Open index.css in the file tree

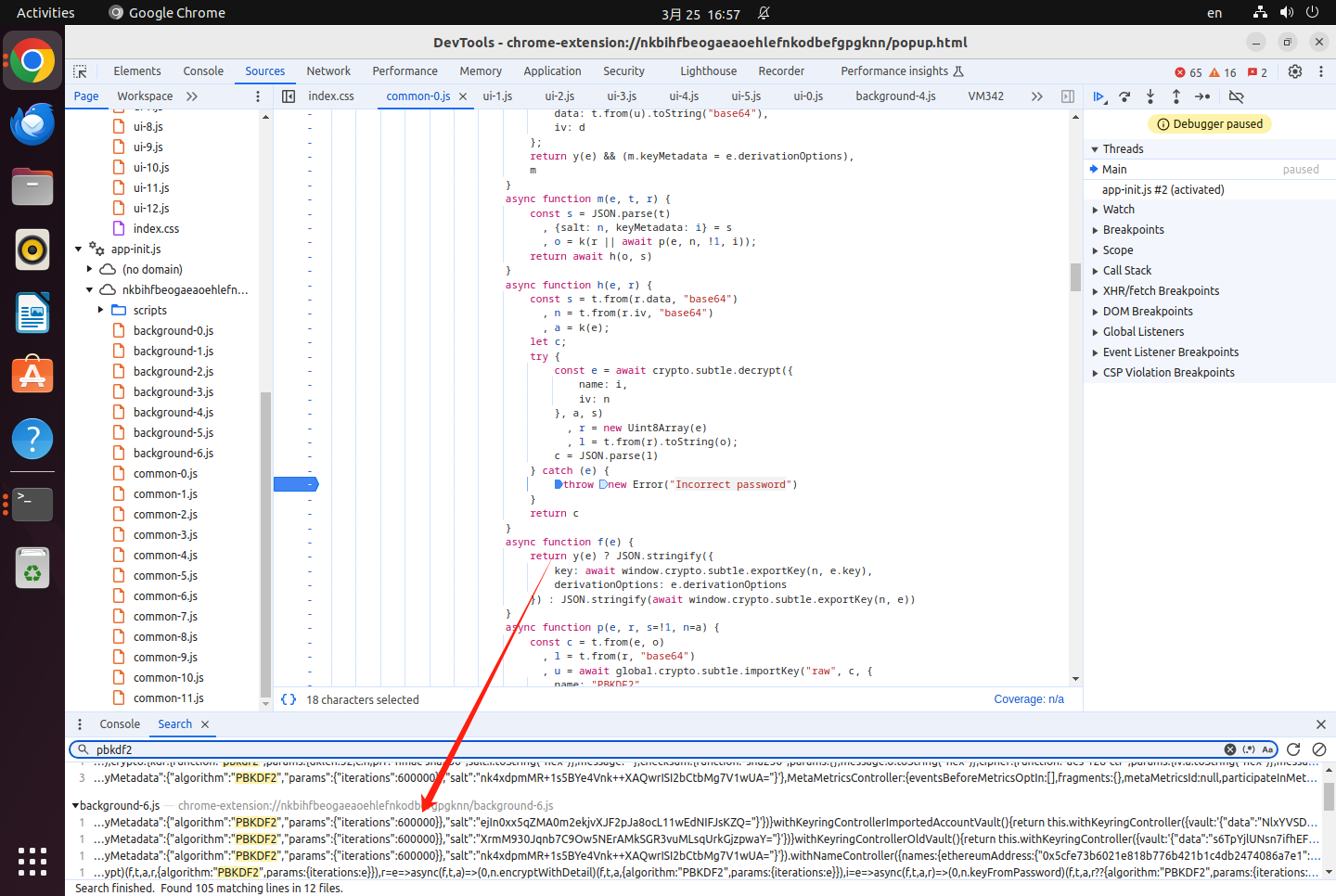[156, 229]
